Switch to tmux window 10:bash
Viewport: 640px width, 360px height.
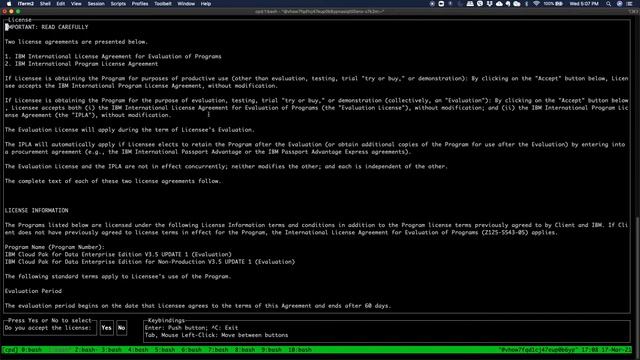tap(300, 350)
